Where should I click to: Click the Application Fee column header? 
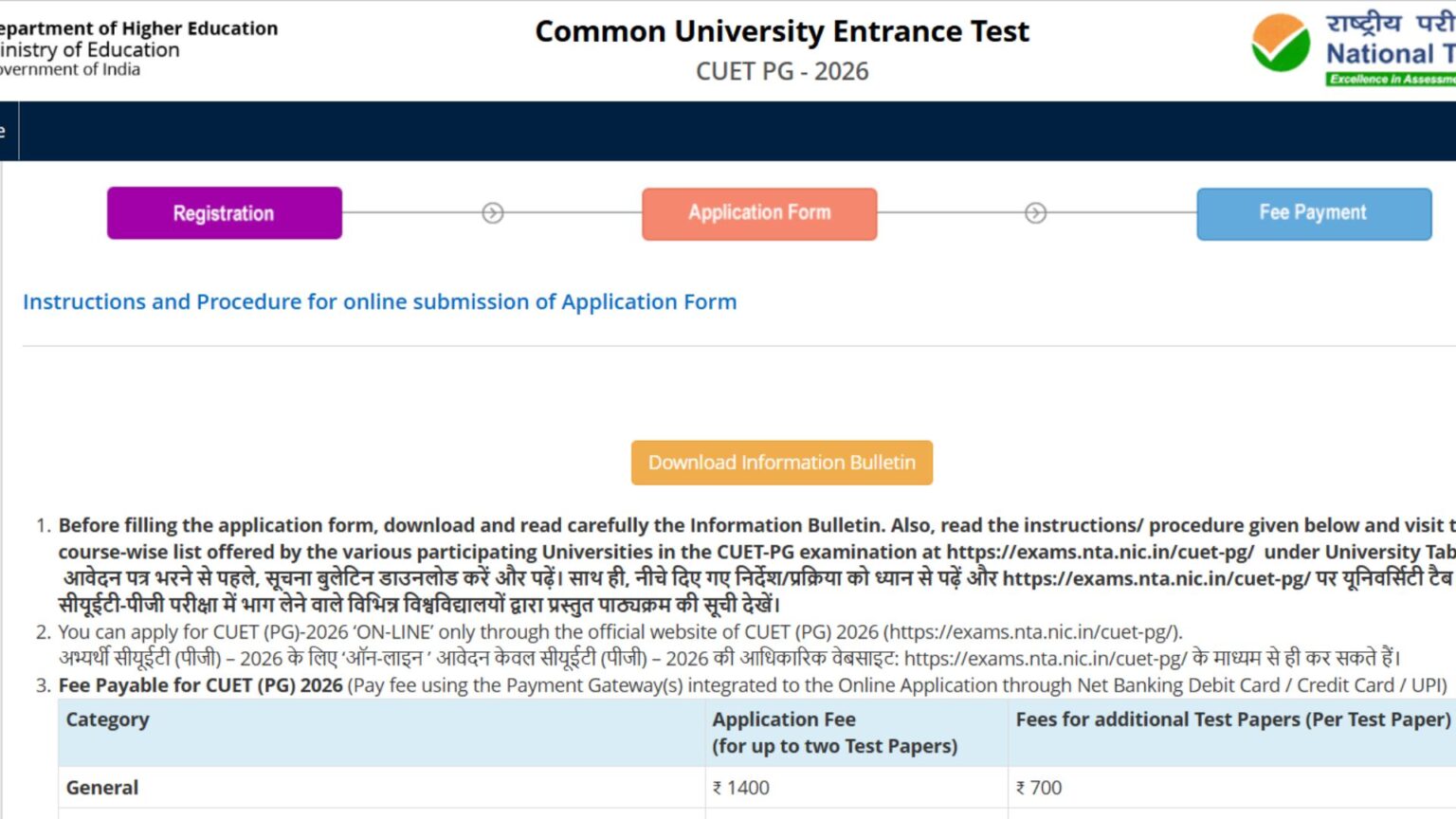coord(784,732)
